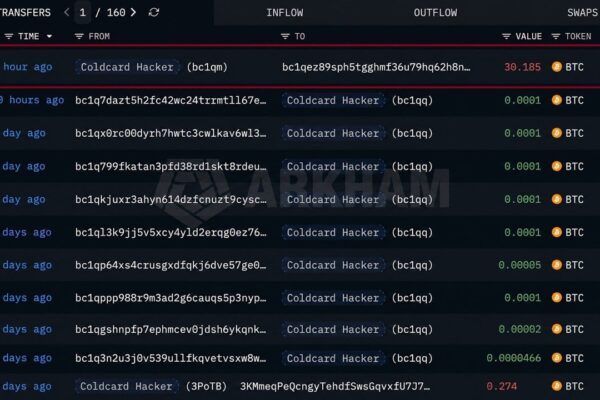
Task: Click BTC coin icon in 30.185 row
Action: click(x=557, y=67)
